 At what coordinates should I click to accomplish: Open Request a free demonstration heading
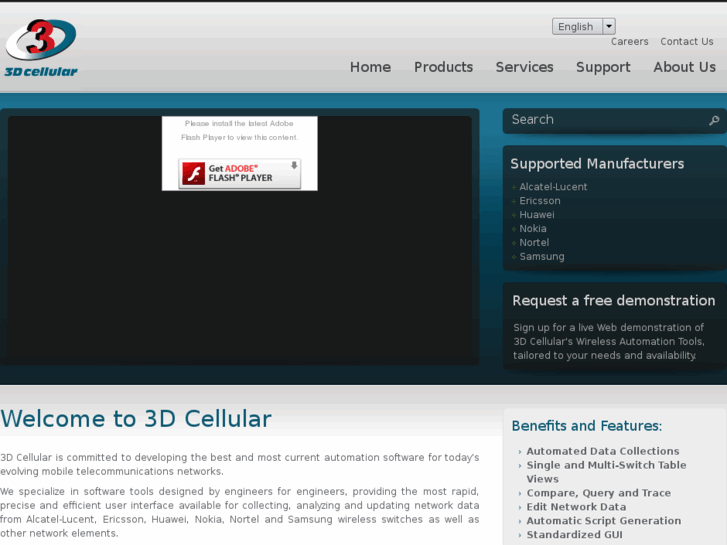[x=613, y=301]
